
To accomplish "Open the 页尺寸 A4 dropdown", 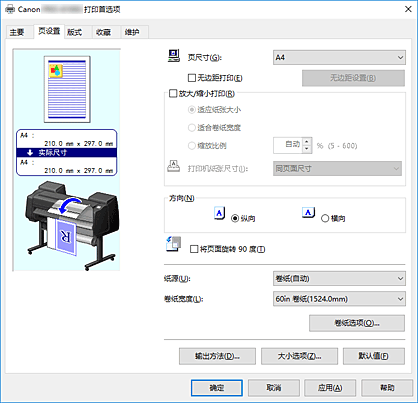I will pos(339,58).
